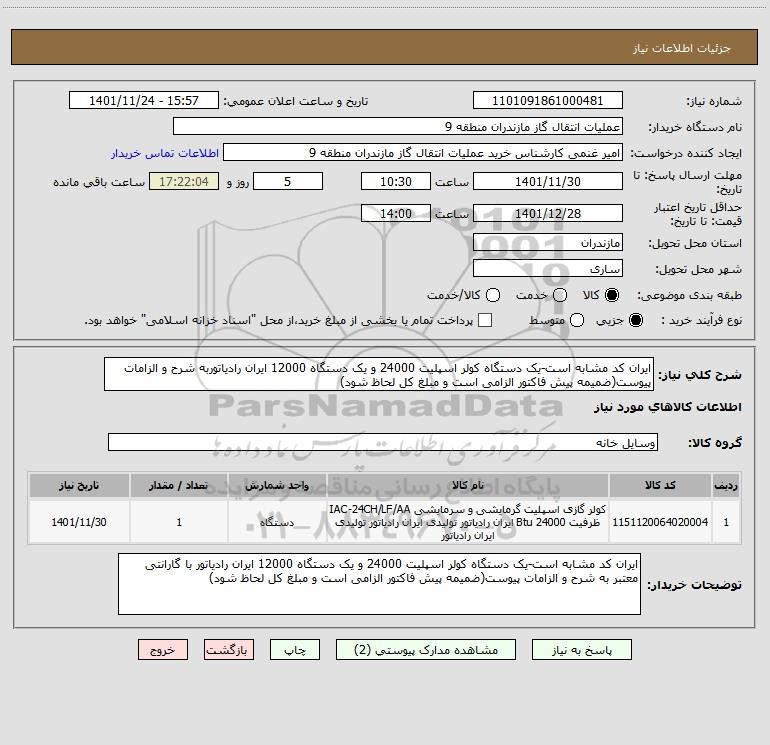Click the اطلاعات کالاهای مورد نیاز heading
This screenshot has width=770, height=745.
pos(667,407)
